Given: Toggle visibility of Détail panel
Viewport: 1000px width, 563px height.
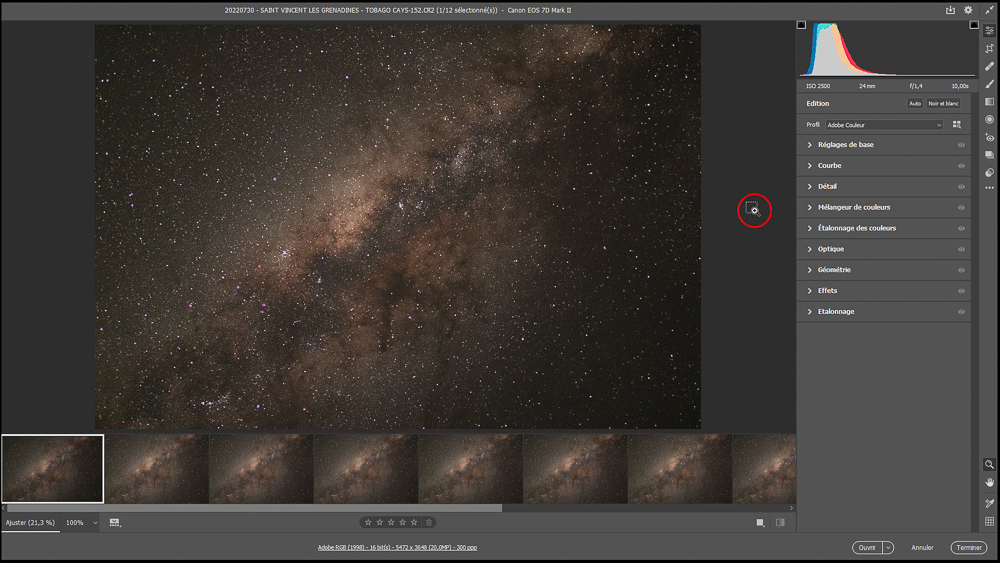Looking at the screenshot, I should pos(961,187).
